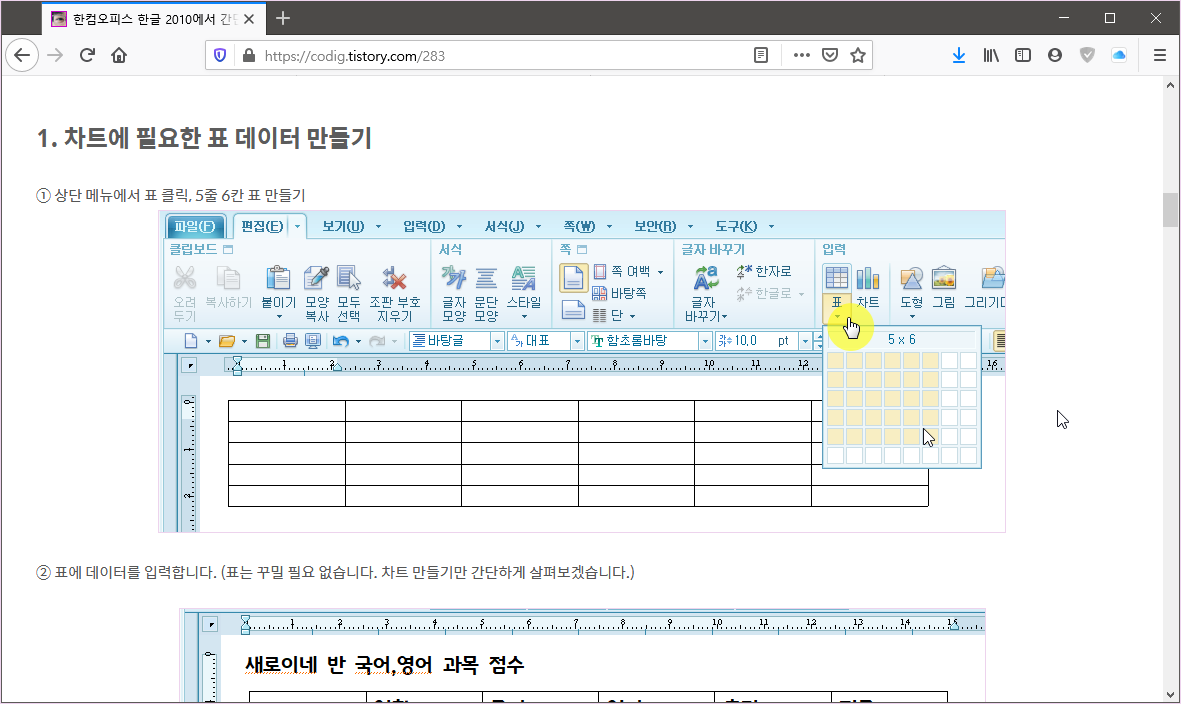Focus the address bar with codig.tistory.com/283

coord(505,56)
